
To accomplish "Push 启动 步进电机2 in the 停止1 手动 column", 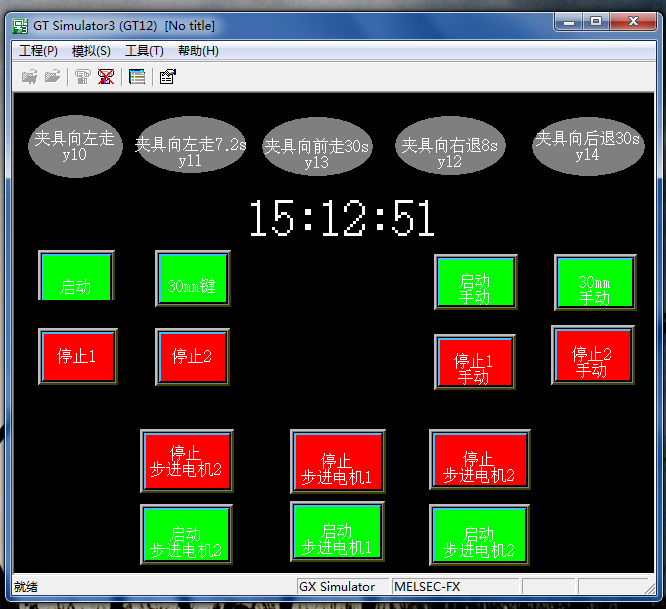I will (x=479, y=535).
